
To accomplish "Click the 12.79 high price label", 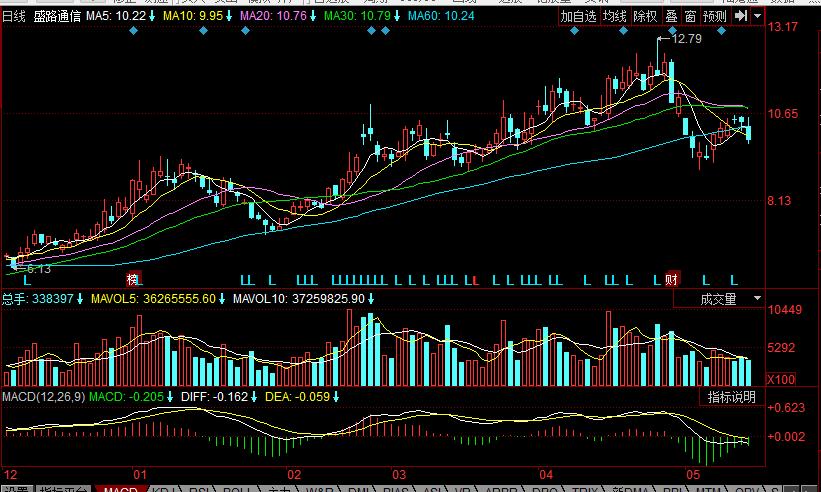I will coord(687,39).
